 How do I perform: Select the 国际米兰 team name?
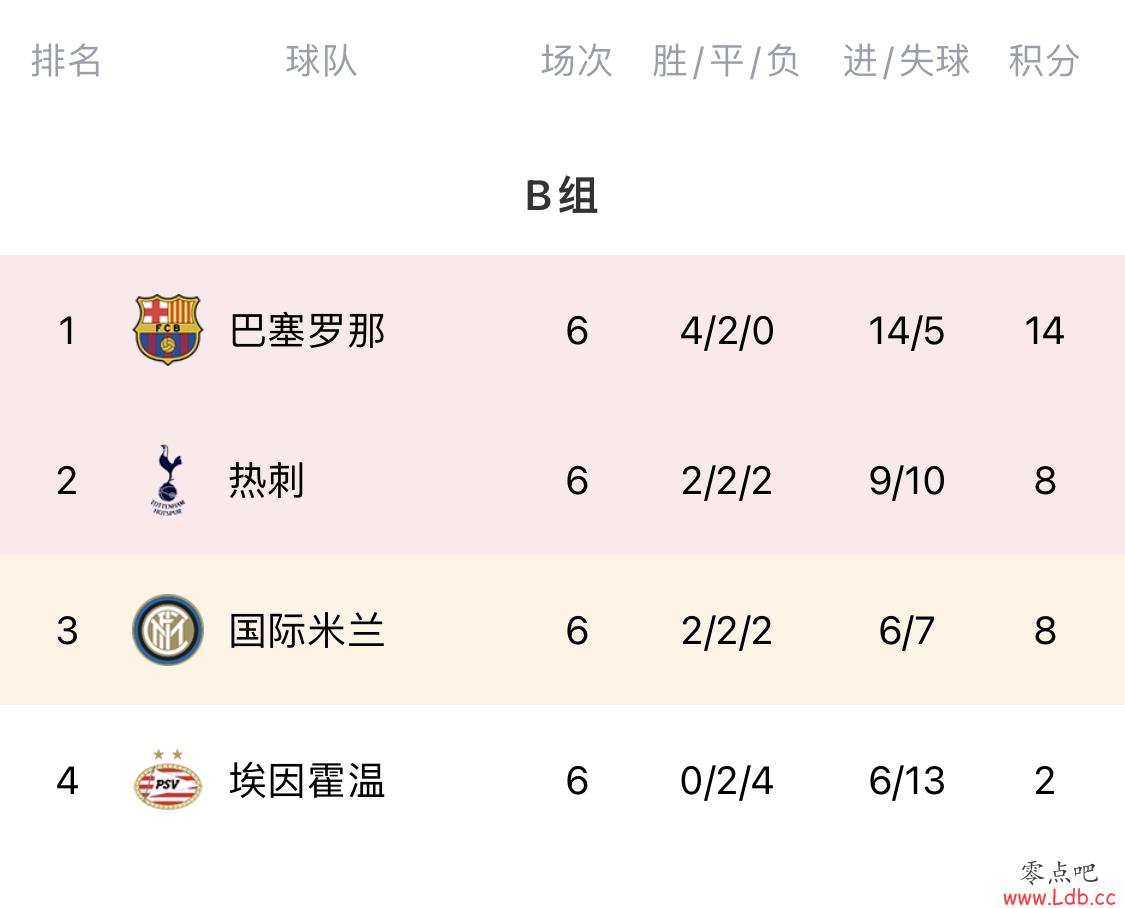[x=307, y=630]
